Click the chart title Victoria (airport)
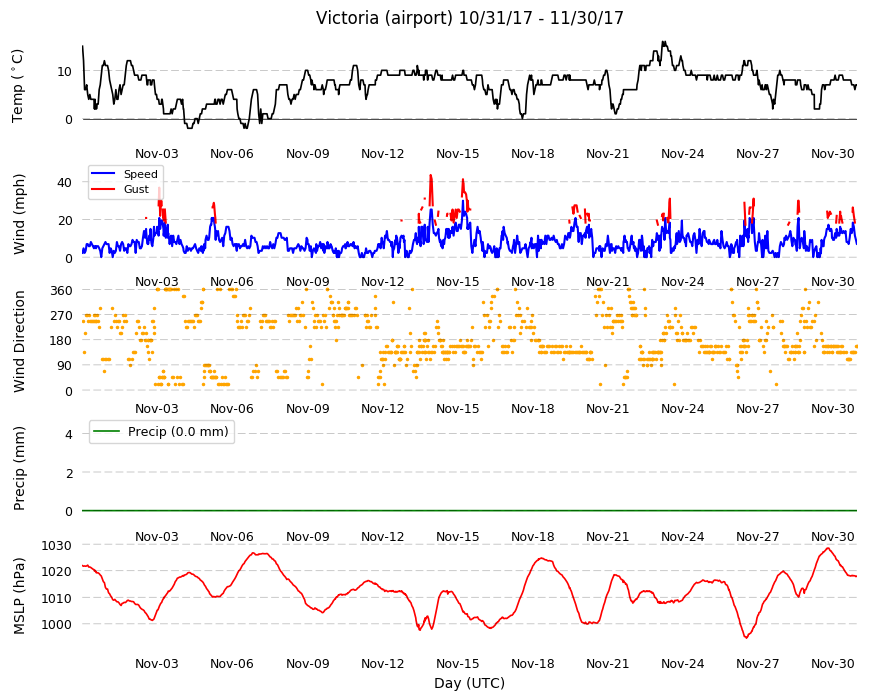 [384, 18]
